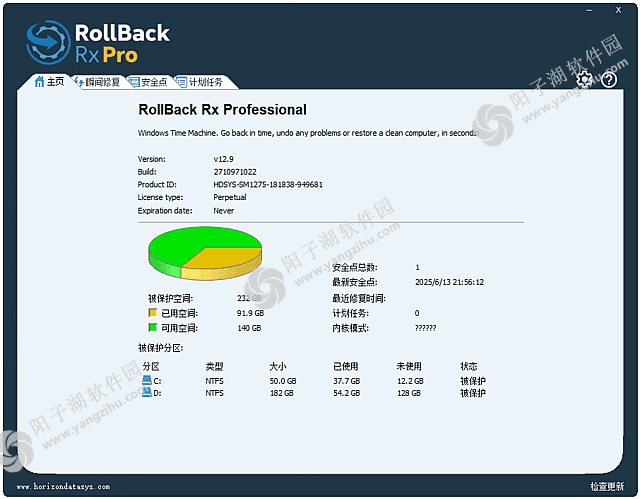Image resolution: width=640 pixels, height=499 pixels.
Task: Click the 37.7 GB used cell
Action: 347,381
